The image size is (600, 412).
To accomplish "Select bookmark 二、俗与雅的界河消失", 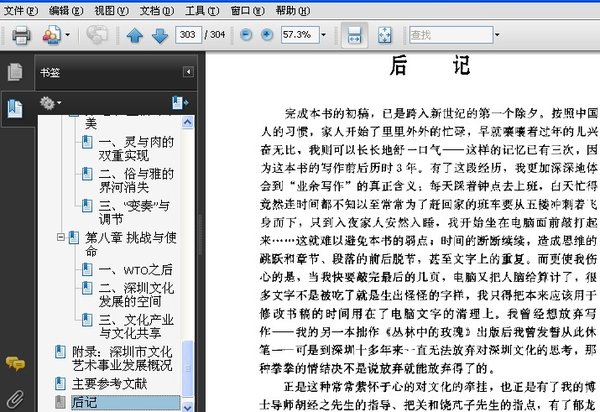I will point(136,181).
